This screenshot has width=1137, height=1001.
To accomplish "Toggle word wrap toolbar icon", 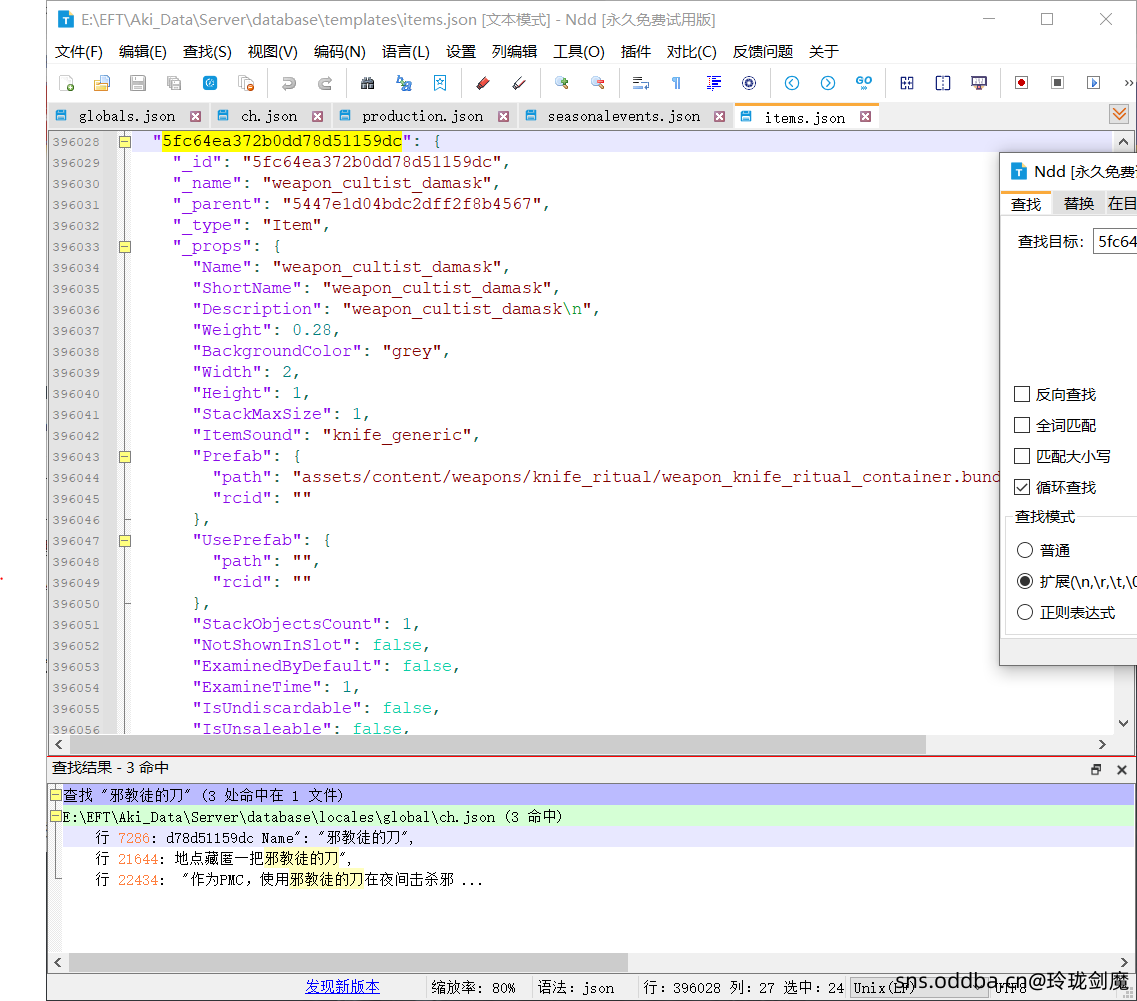I will [x=641, y=83].
